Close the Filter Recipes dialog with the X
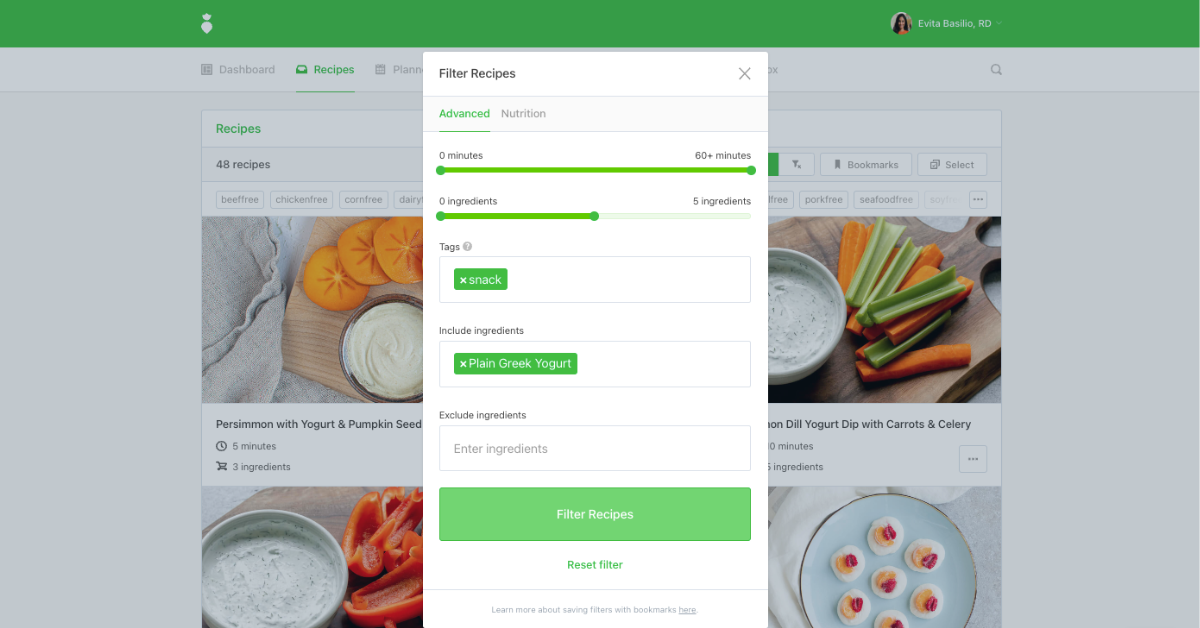1200x628 pixels. 744,74
